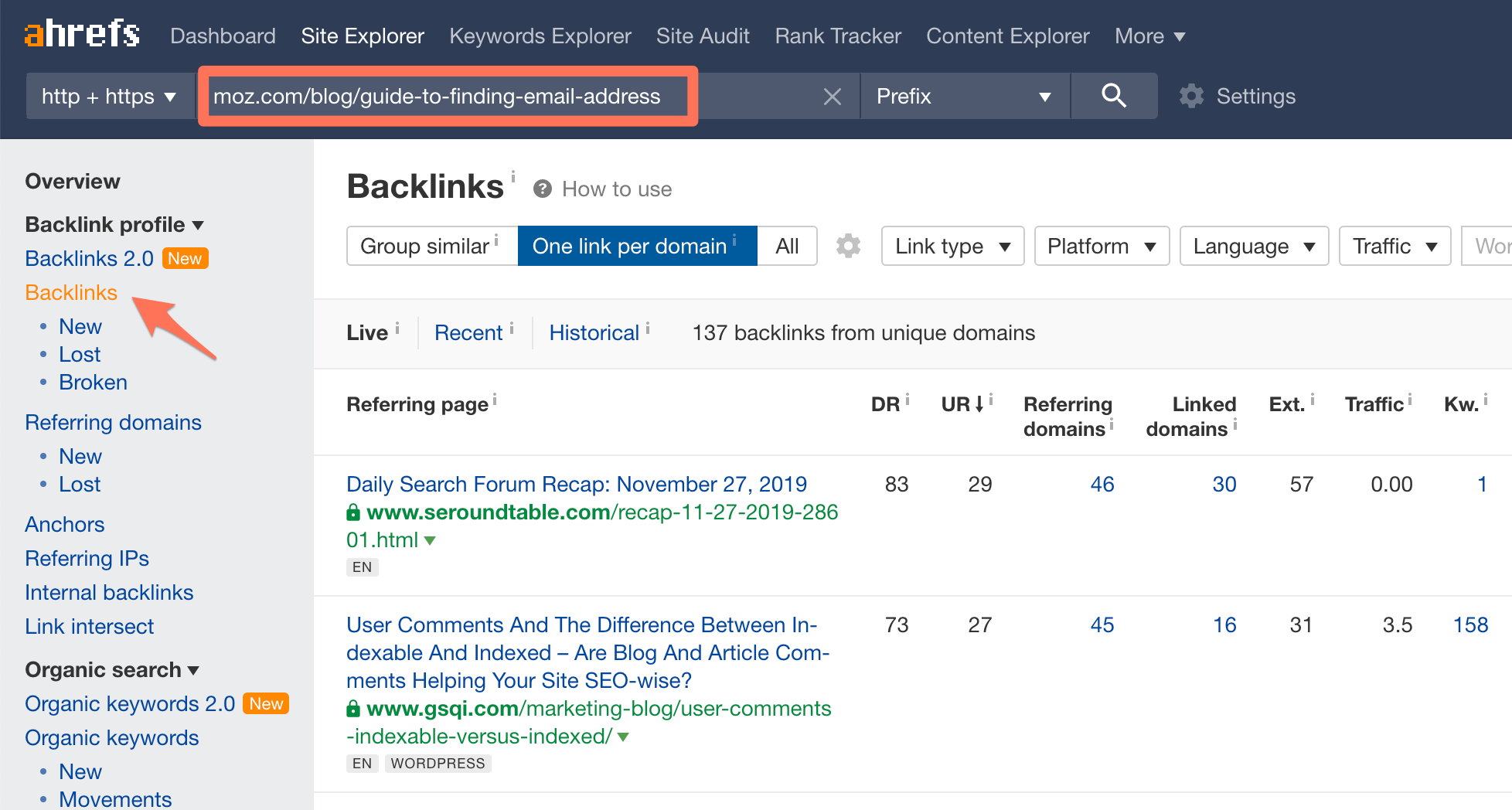
Task: Expand seroundtable URL dropdown arrow
Action: [x=431, y=540]
